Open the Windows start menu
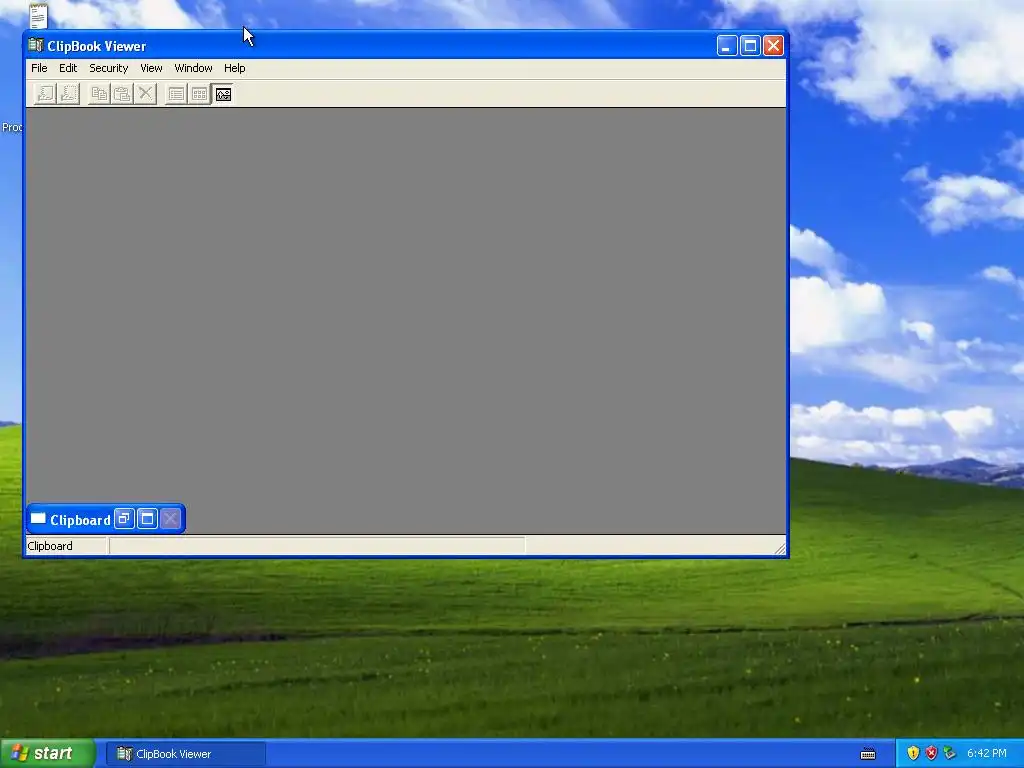 pos(48,754)
